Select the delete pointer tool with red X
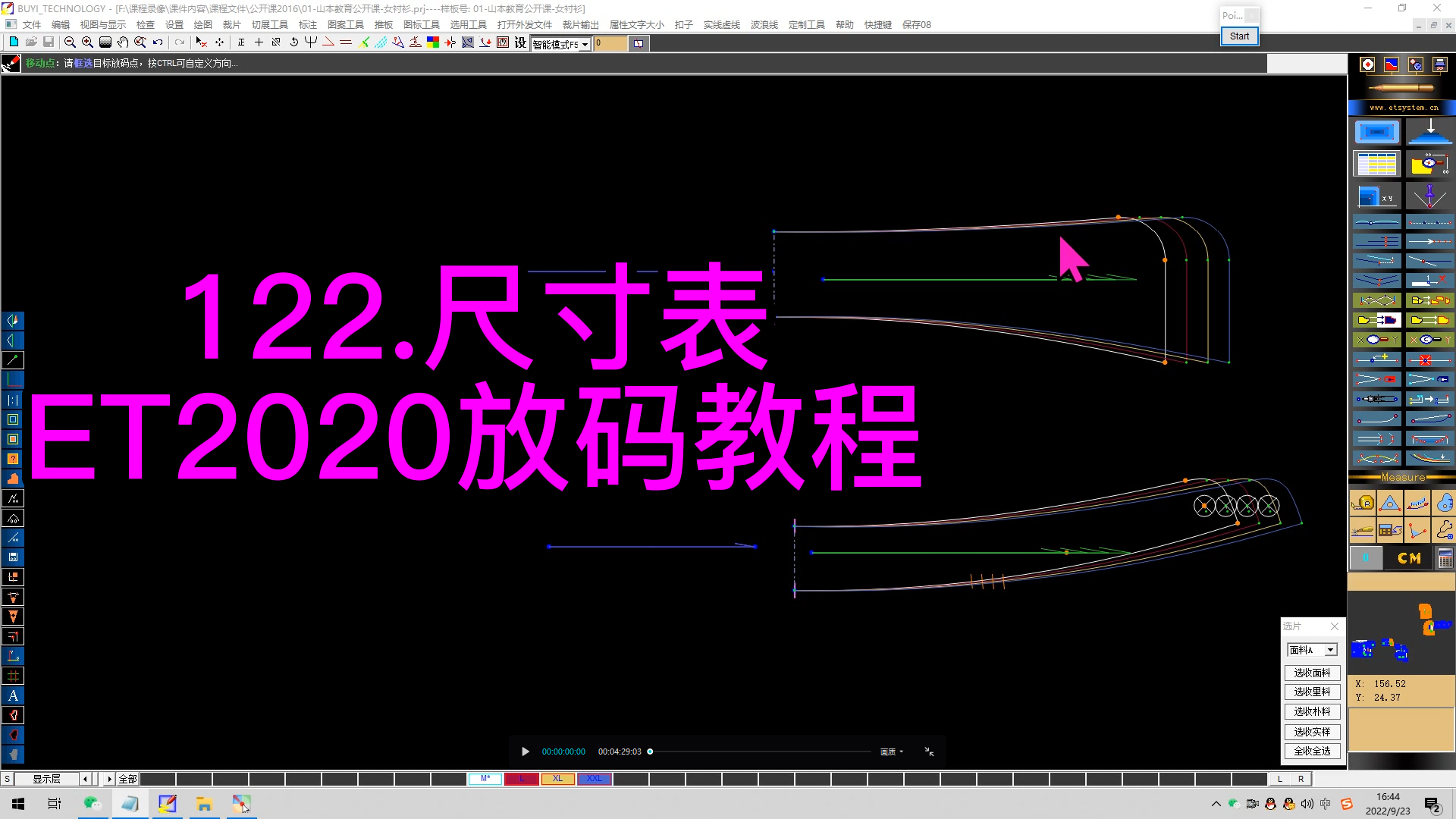Image resolution: width=1456 pixels, height=819 pixels. [x=201, y=42]
